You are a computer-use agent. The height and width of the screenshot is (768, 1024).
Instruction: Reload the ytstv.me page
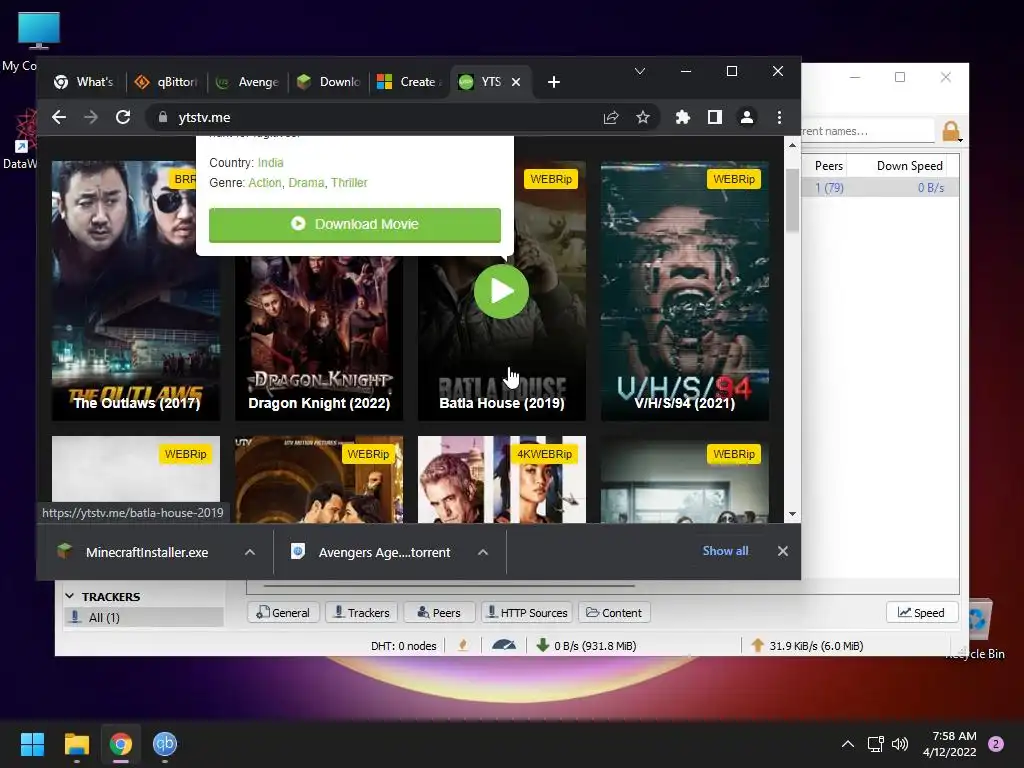[123, 117]
